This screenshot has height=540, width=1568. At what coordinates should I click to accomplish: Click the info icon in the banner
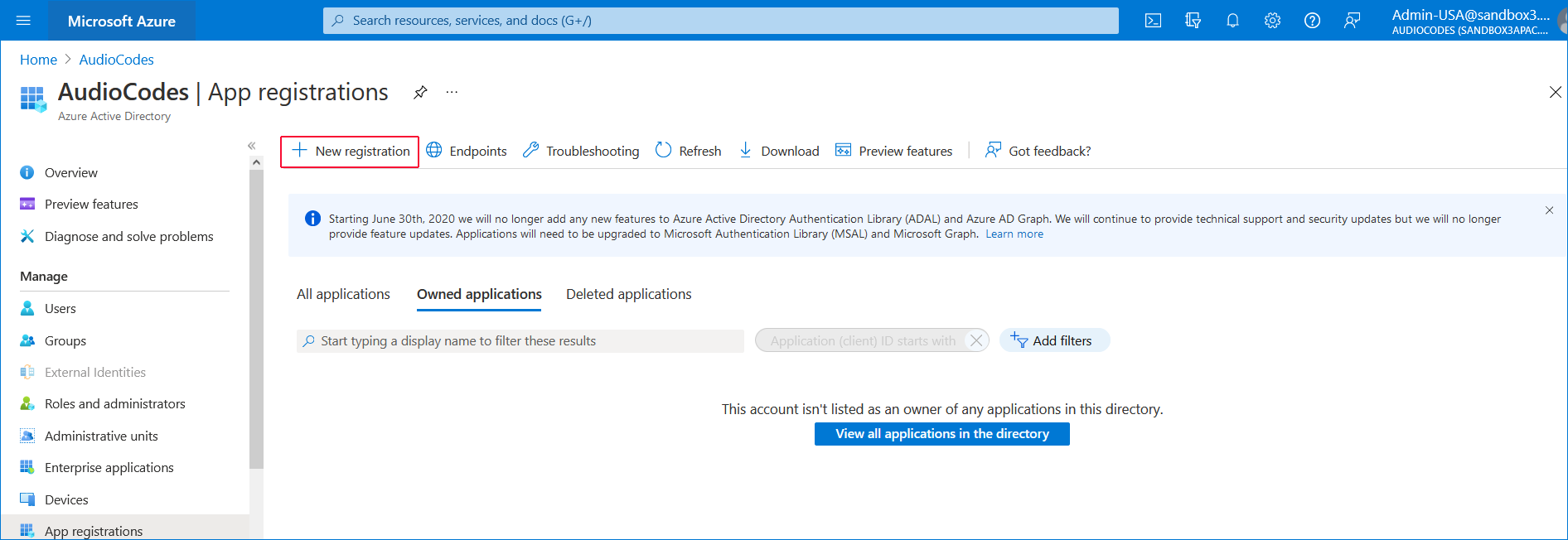click(x=312, y=219)
